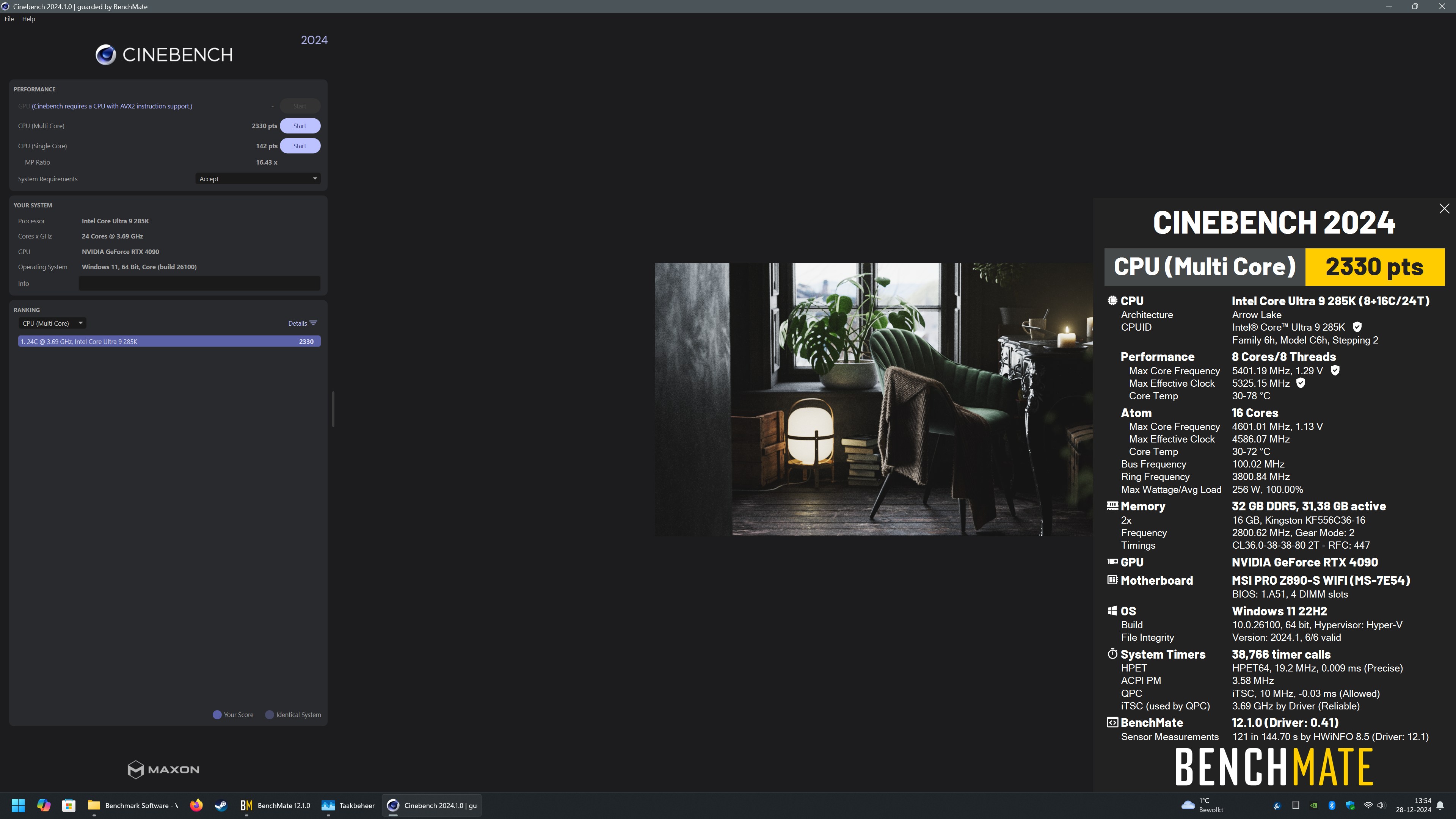Toggle the ranking Details view
This screenshot has width=1456, height=819.
[297, 323]
